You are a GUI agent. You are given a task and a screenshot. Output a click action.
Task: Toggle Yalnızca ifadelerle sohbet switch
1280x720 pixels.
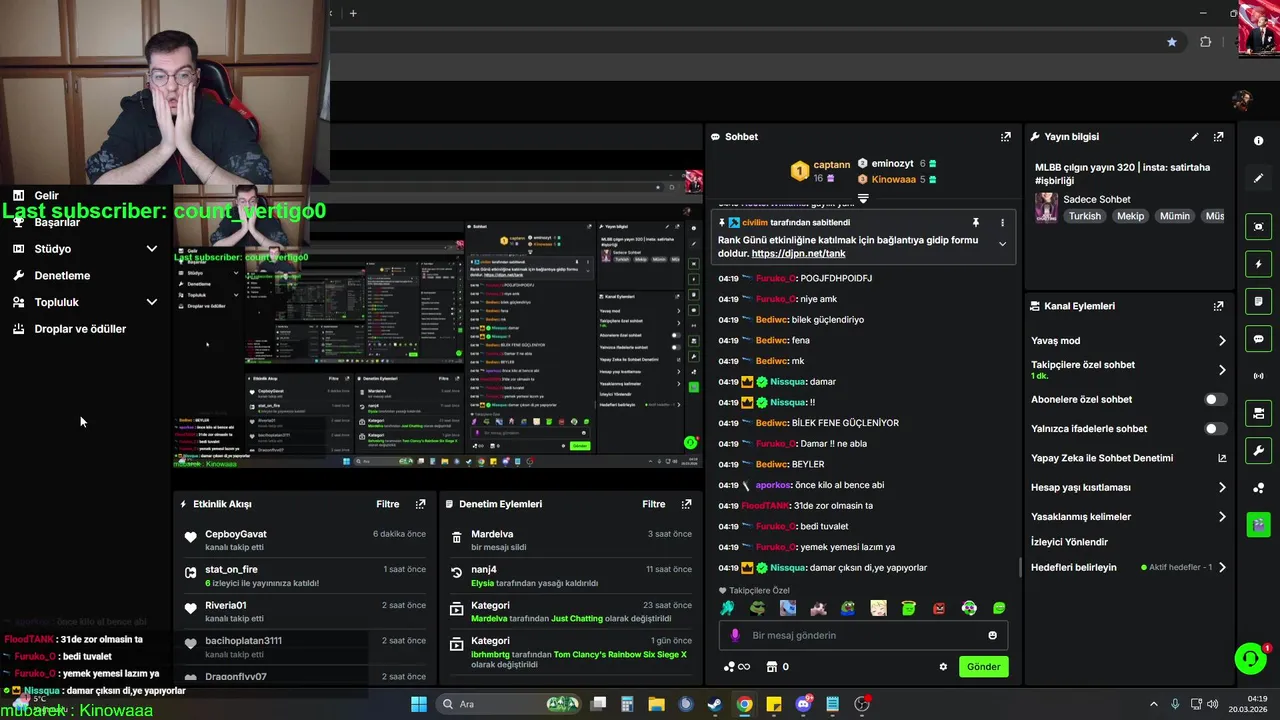pos(1215,429)
